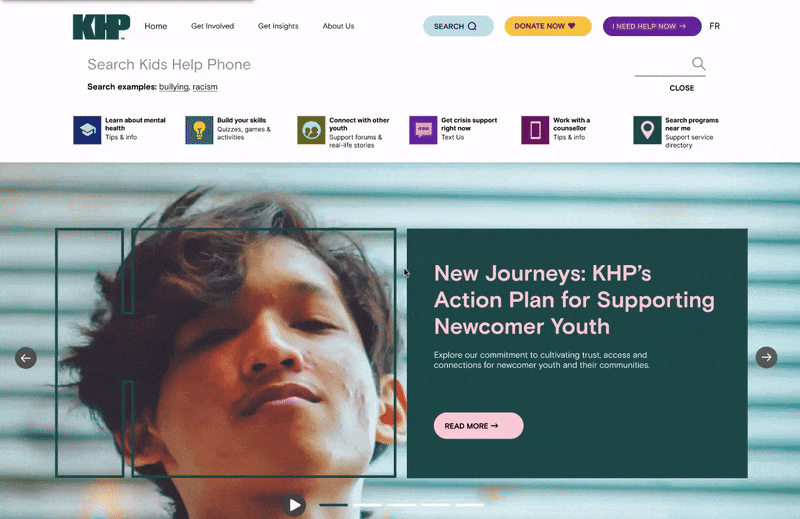Open the Get Involved menu
This screenshot has width=800, height=519.
(212, 26)
